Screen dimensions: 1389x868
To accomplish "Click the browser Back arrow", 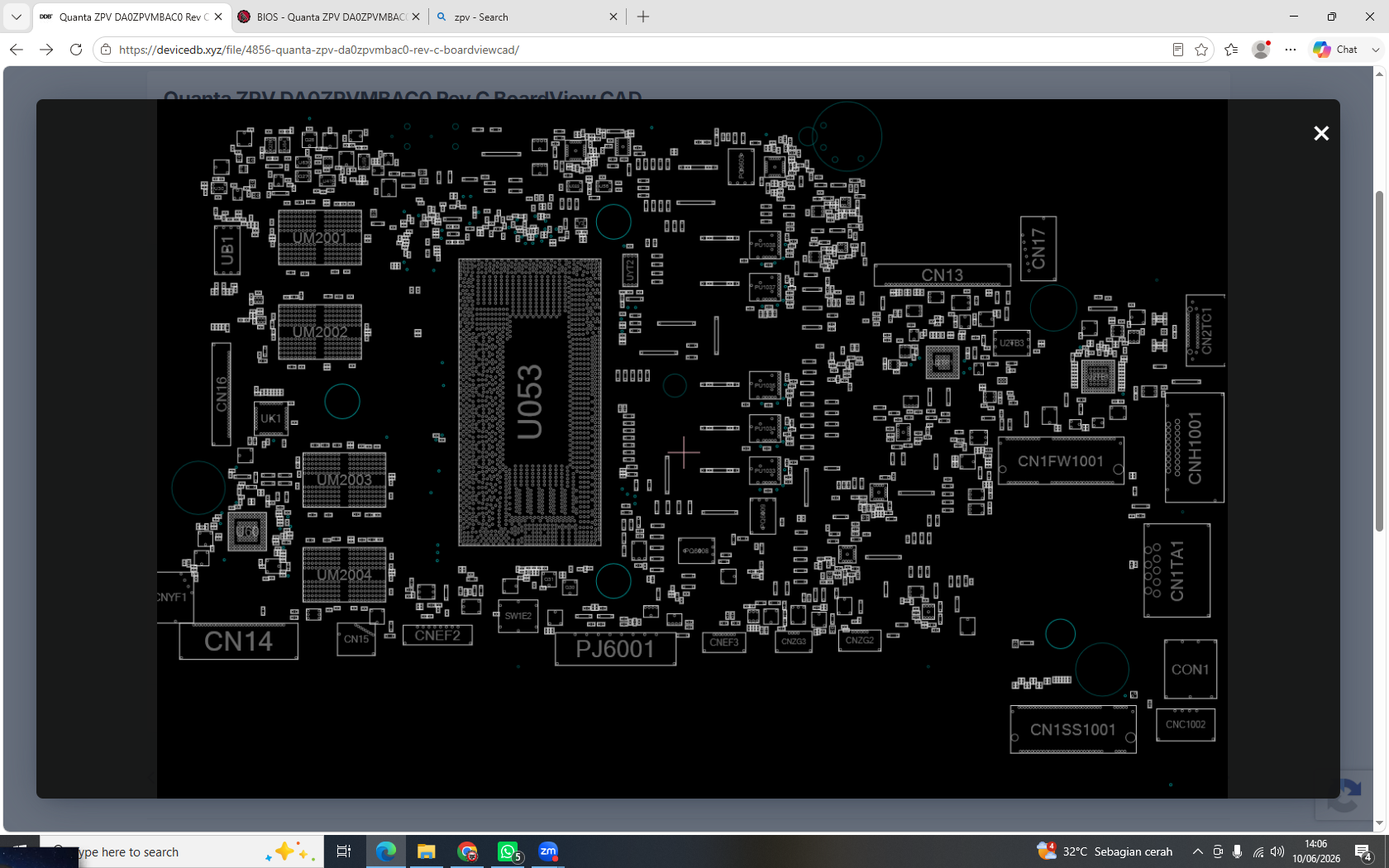I will pyautogui.click(x=17, y=50).
